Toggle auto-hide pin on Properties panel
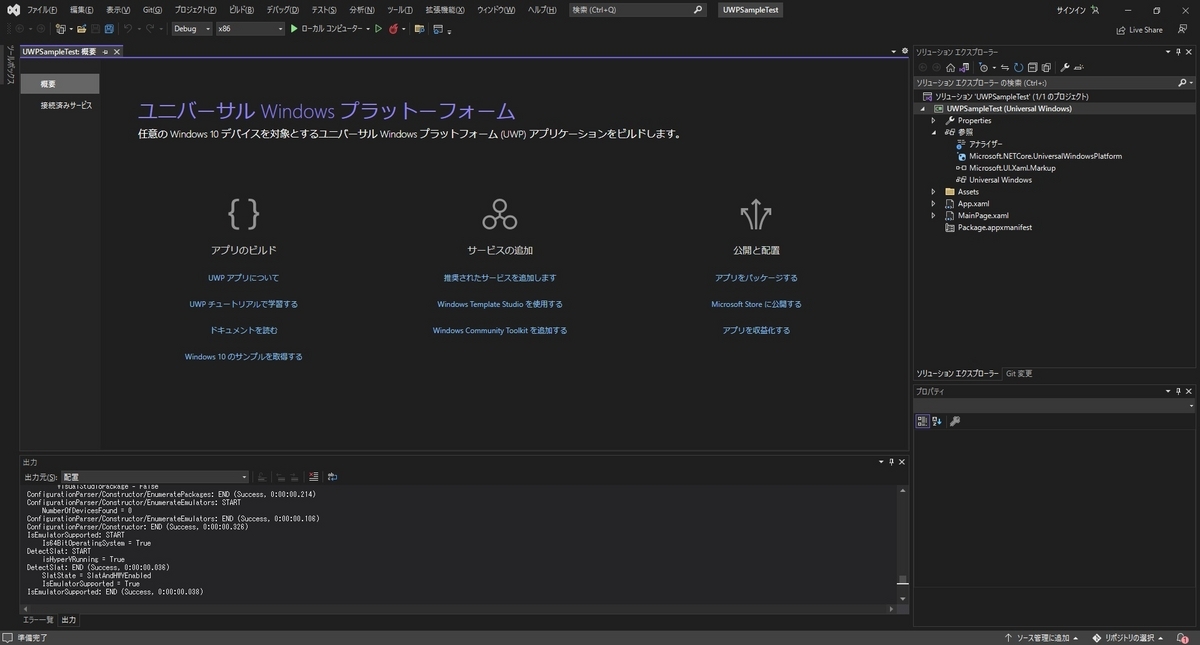The width and height of the screenshot is (1200, 645). click(1180, 391)
